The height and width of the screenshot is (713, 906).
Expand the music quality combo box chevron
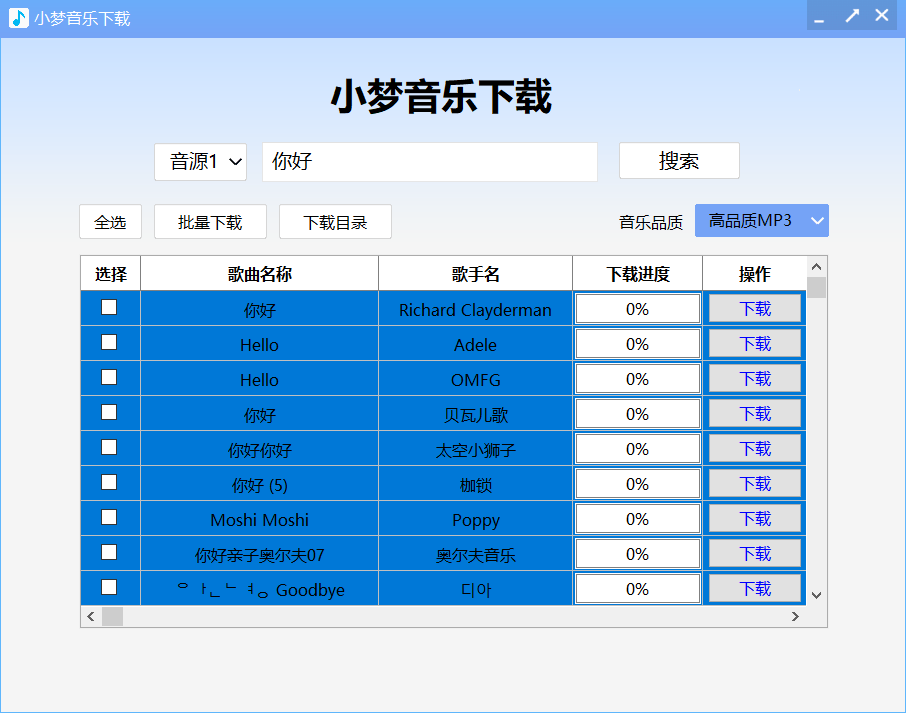coord(817,220)
